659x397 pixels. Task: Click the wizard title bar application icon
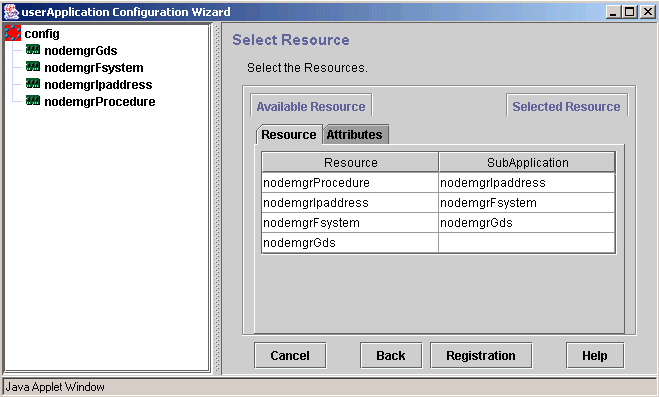[11, 12]
